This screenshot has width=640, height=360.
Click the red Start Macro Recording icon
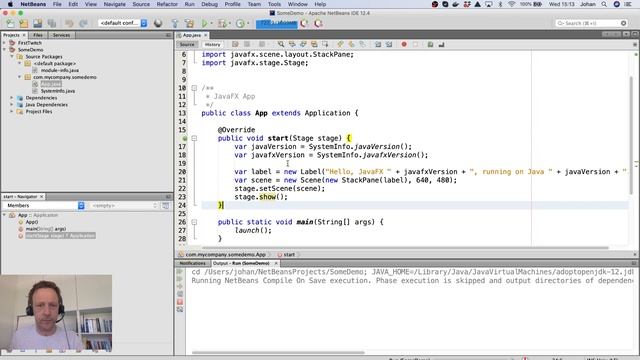click(404, 44)
